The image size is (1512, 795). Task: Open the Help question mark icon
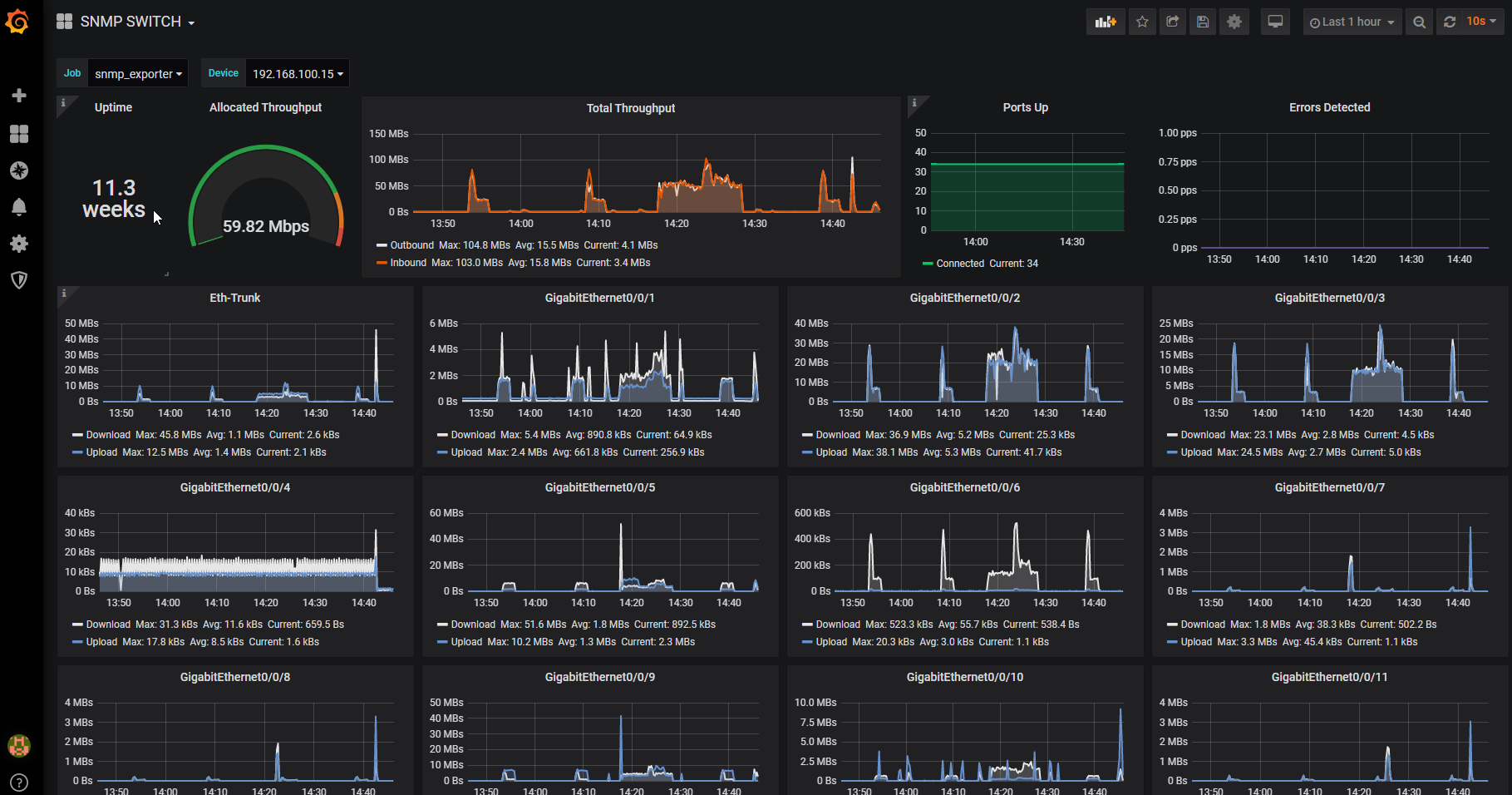point(19,783)
